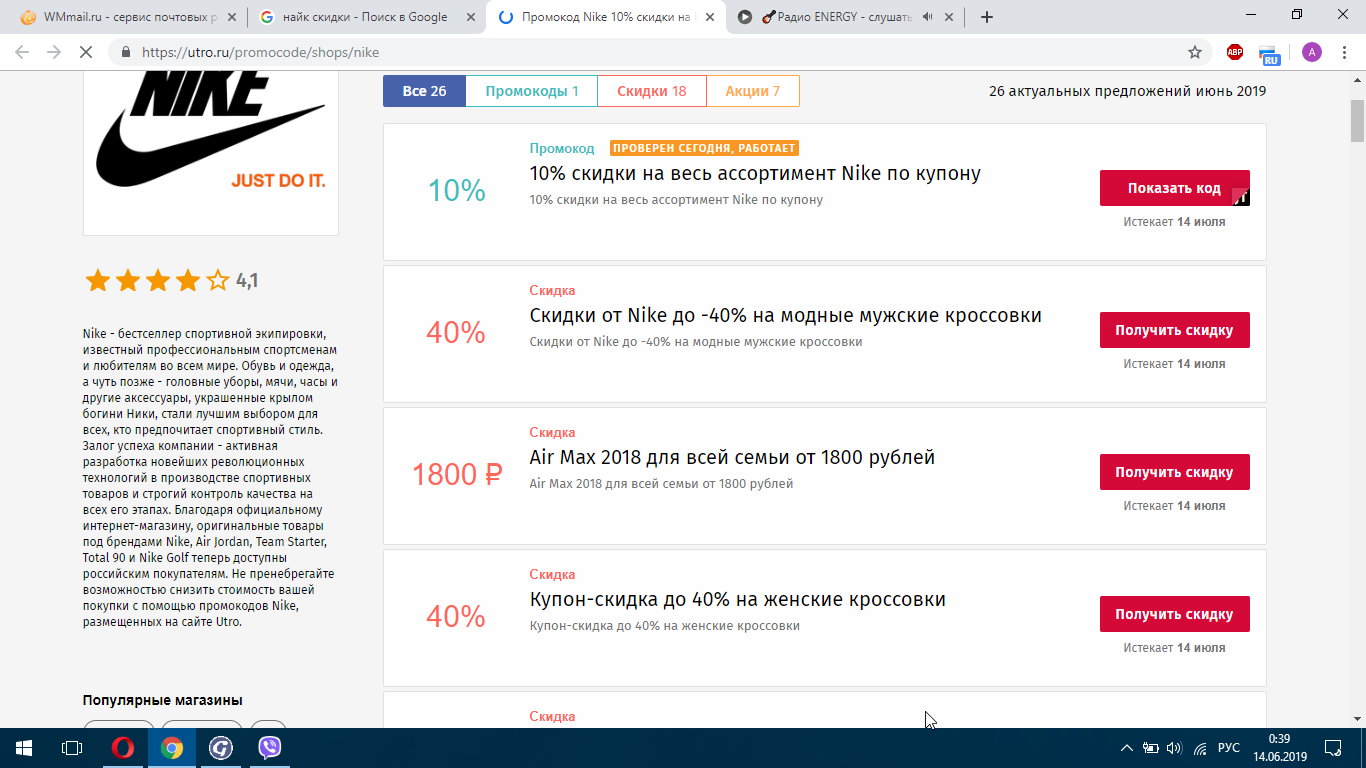Get discount for Air Max 2018 offer
The width and height of the screenshot is (1366, 768).
[1174, 472]
